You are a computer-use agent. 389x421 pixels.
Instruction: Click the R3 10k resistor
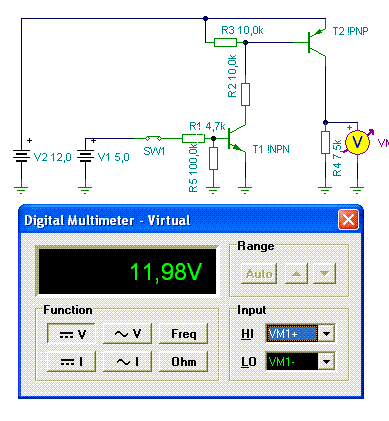tap(225, 42)
